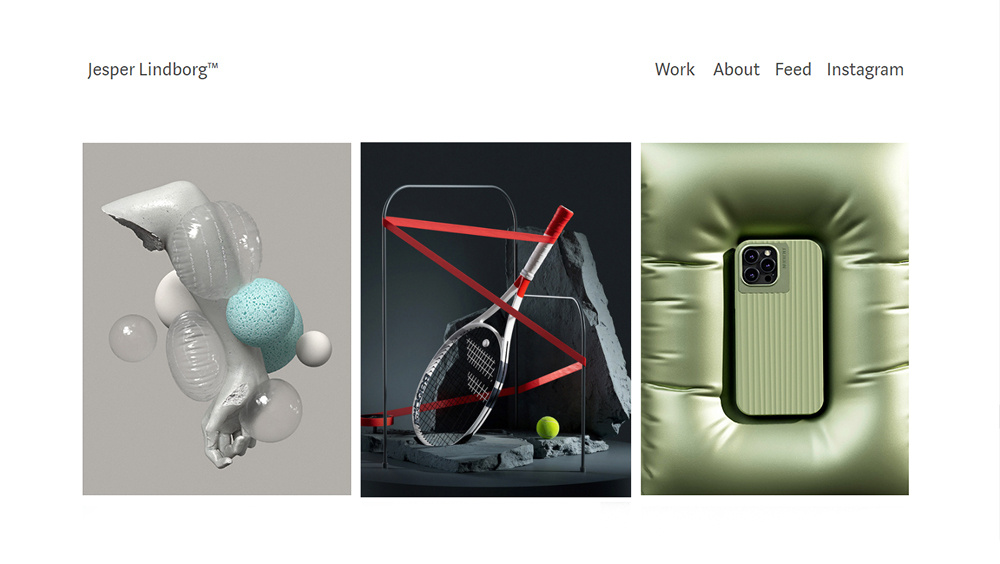Click the trademark symbol beside the name
The height and width of the screenshot is (564, 1000).
pos(213,65)
